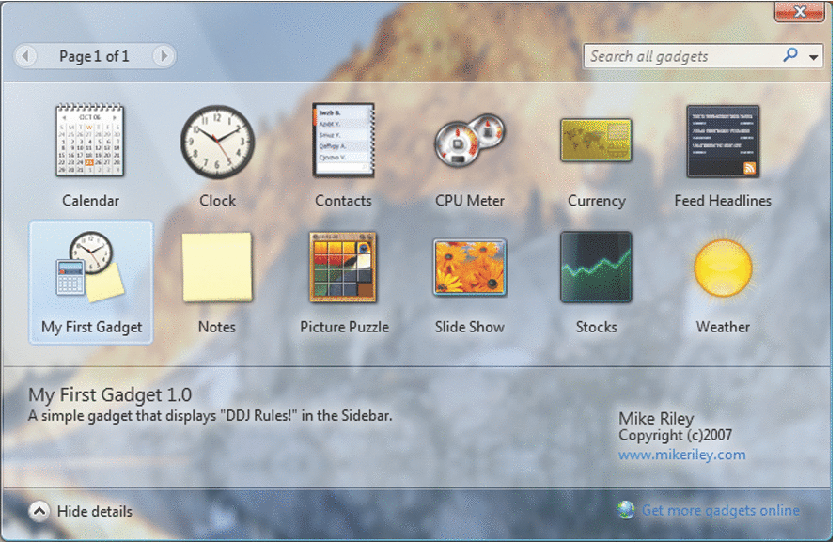Select the Picture Puzzle gadget icon
The height and width of the screenshot is (542, 833).
343,267
